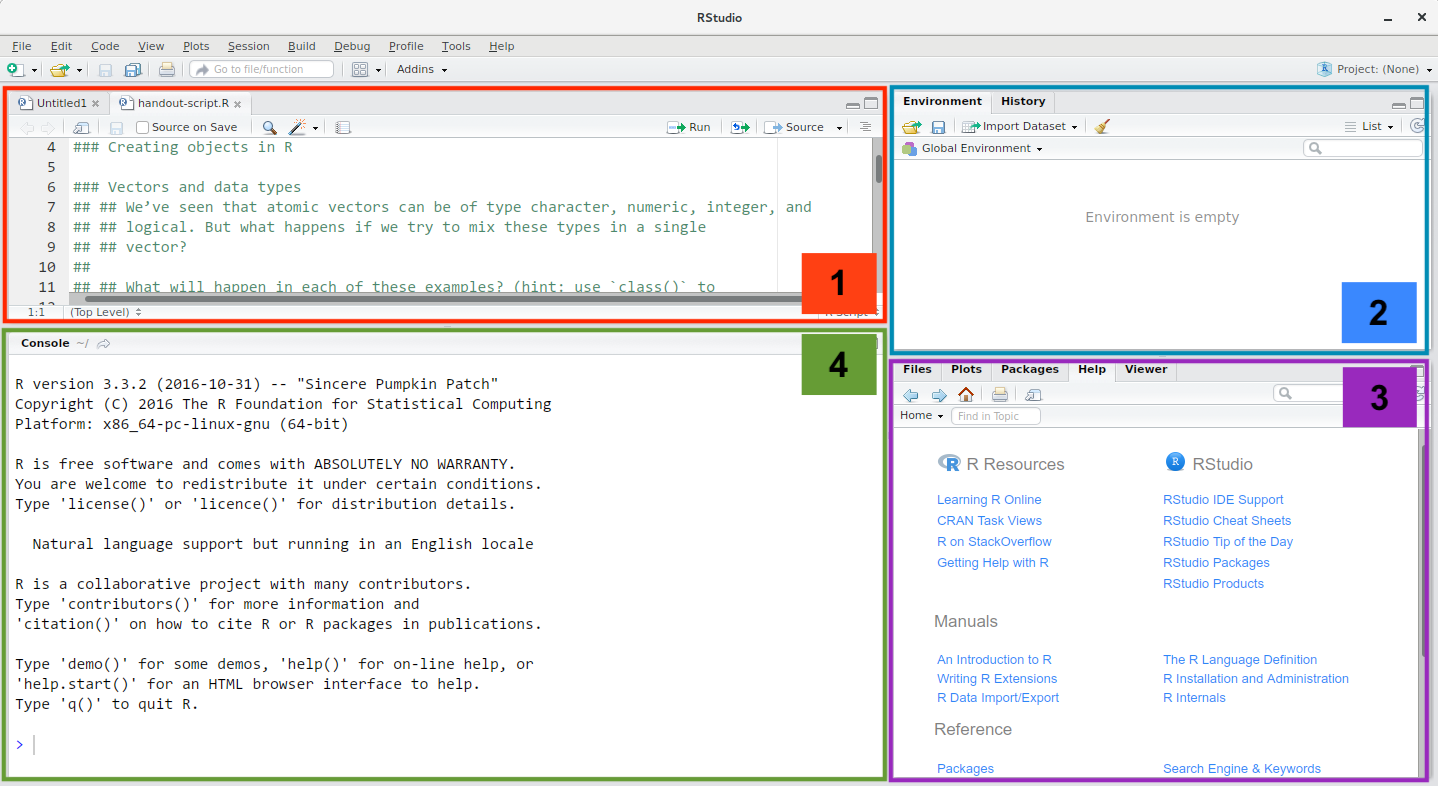Refresh the Environment pane icon
1438x786 pixels.
[x=1417, y=126]
